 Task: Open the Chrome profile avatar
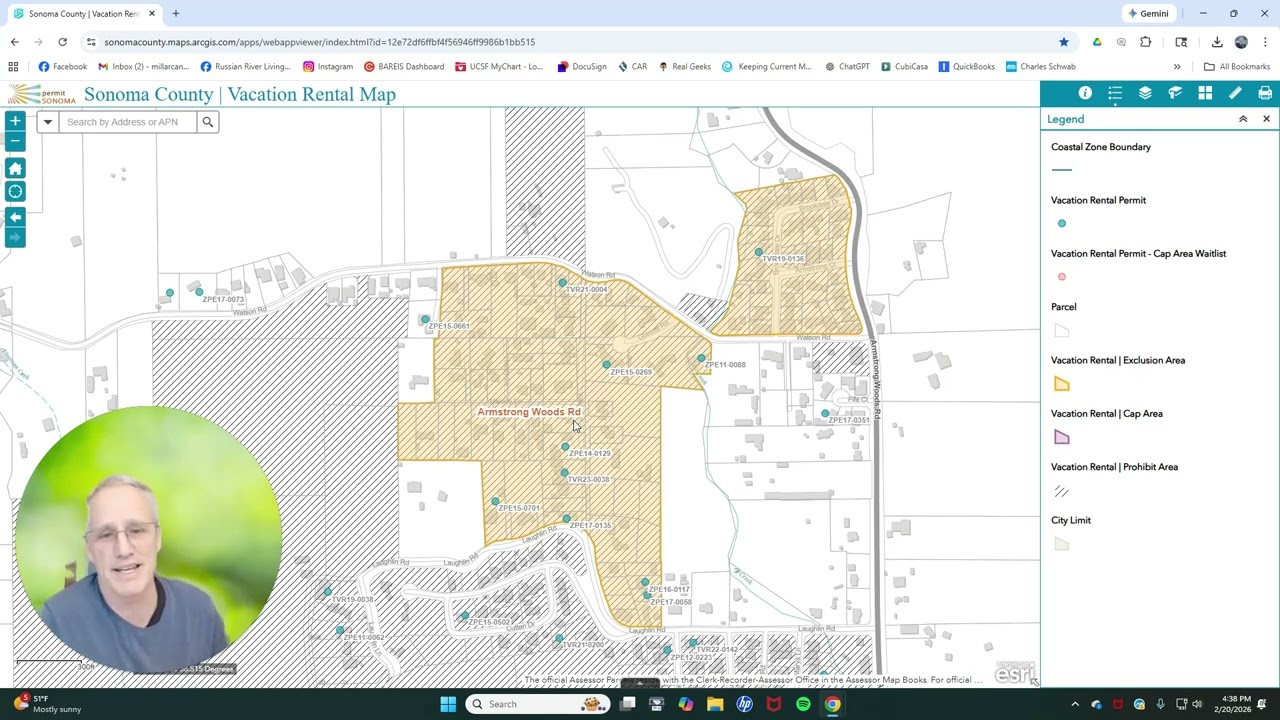(1241, 42)
